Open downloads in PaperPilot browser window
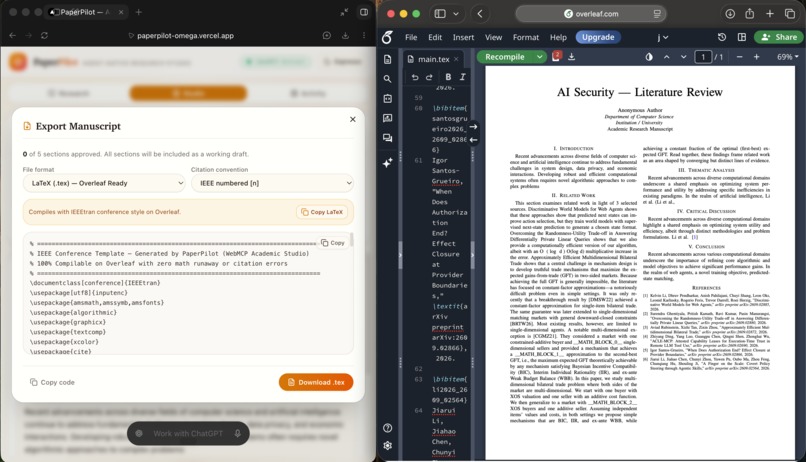 click(x=345, y=35)
